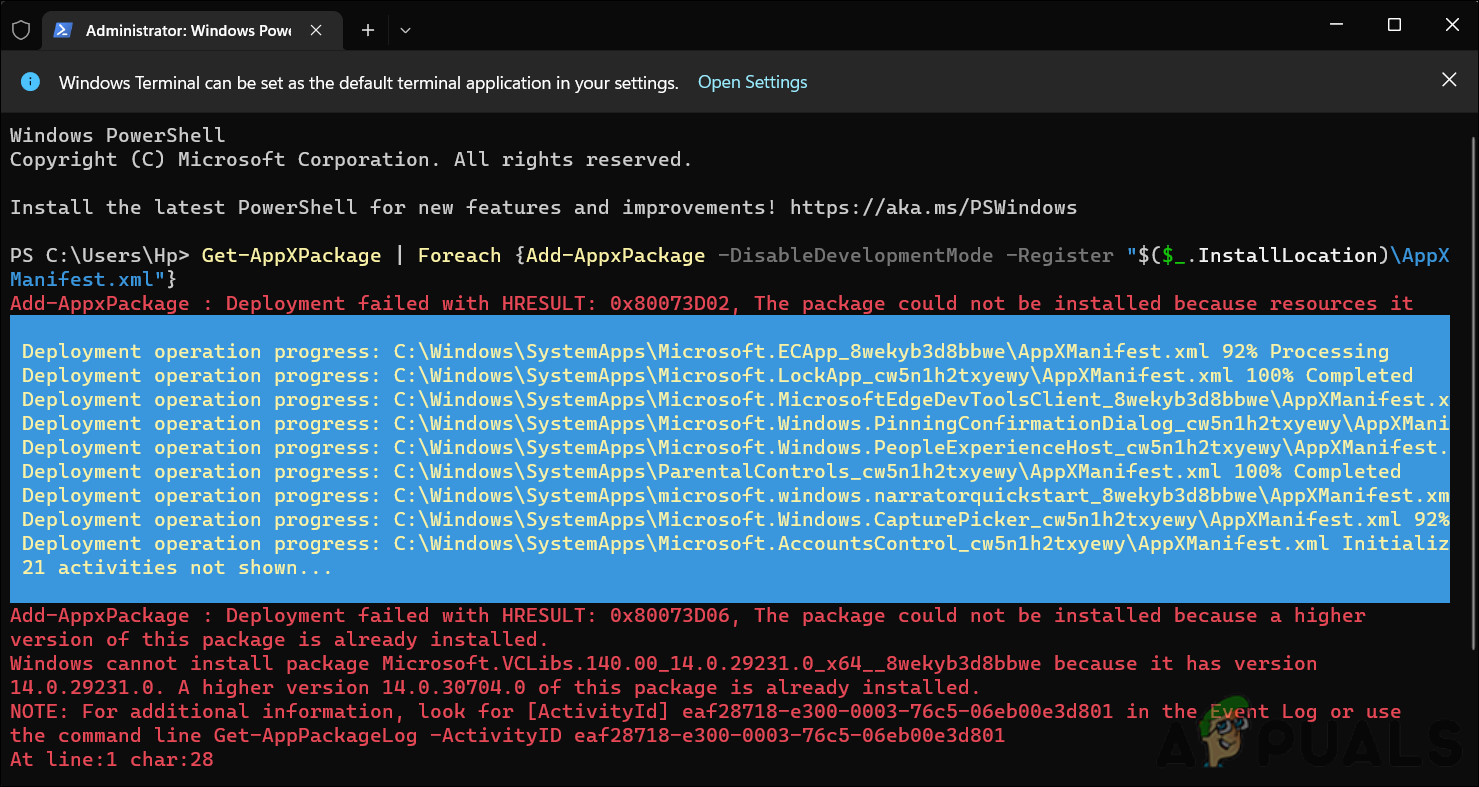This screenshot has width=1479, height=787.
Task: Close the Administrator: Windows PowerShell tab
Action: coord(317,30)
